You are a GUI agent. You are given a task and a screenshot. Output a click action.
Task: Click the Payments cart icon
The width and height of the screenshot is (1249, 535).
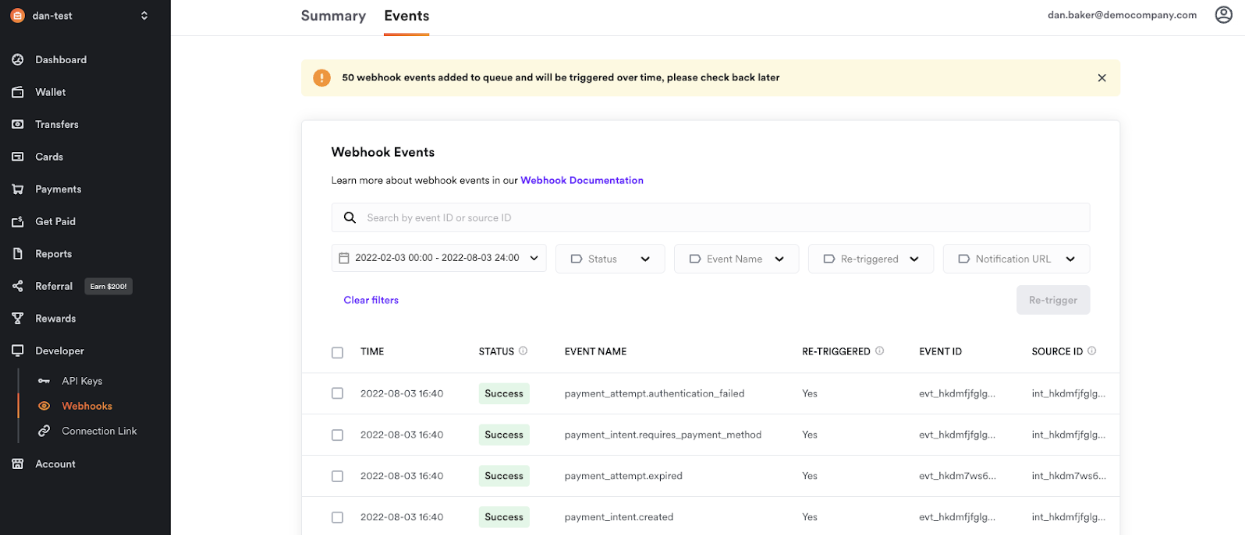click(17, 189)
